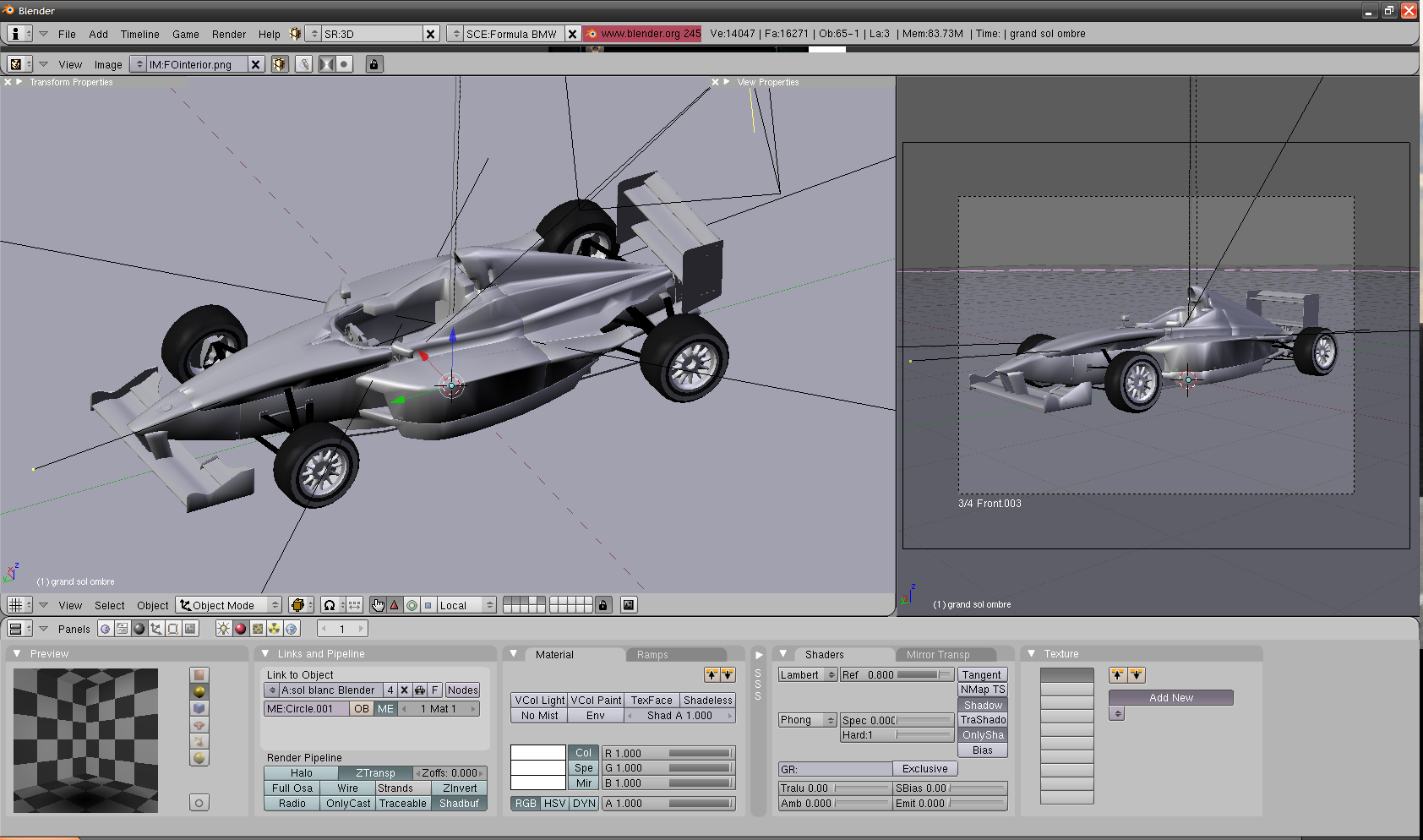Open the File menu
This screenshot has height=840, width=1423.
[x=67, y=35]
